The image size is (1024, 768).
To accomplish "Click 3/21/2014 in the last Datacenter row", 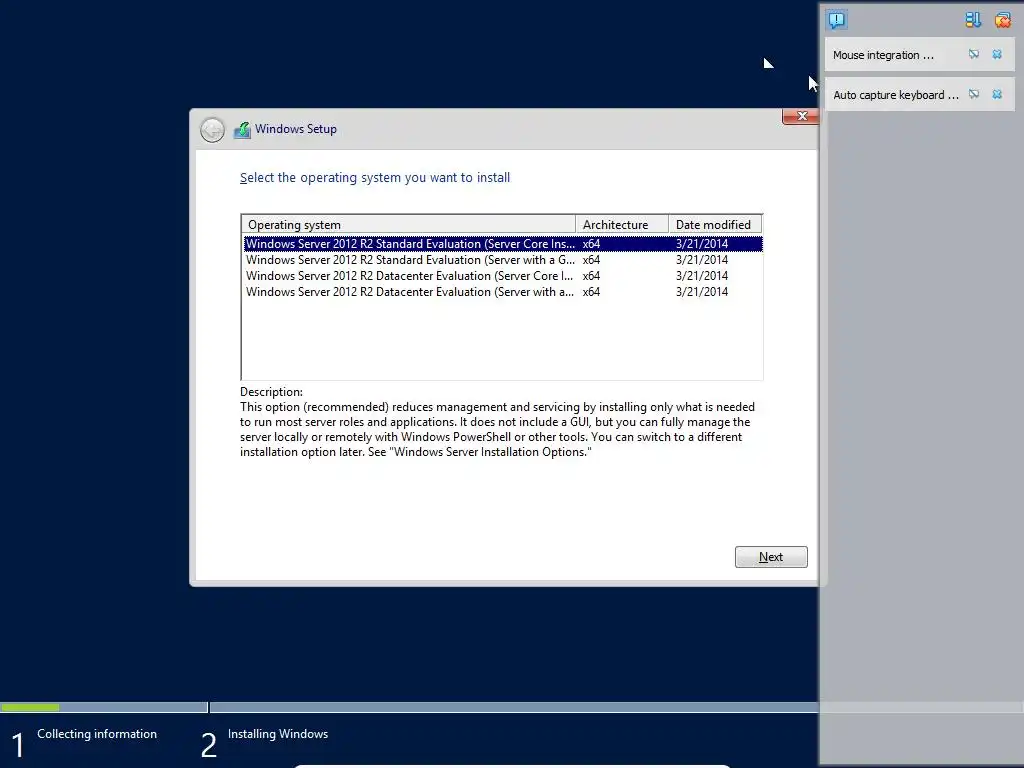I will (x=701, y=292).
